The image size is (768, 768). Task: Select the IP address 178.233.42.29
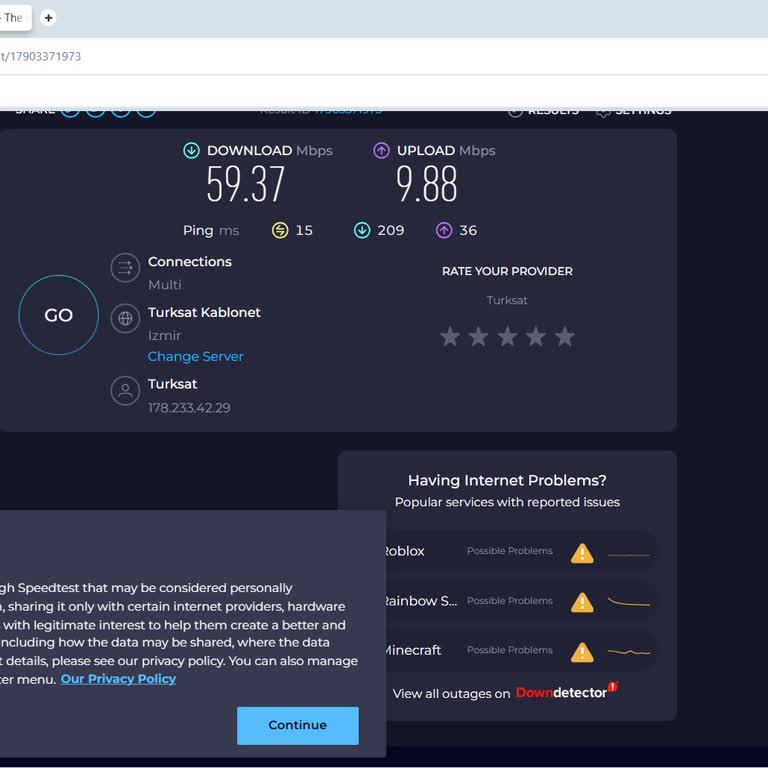(x=189, y=408)
